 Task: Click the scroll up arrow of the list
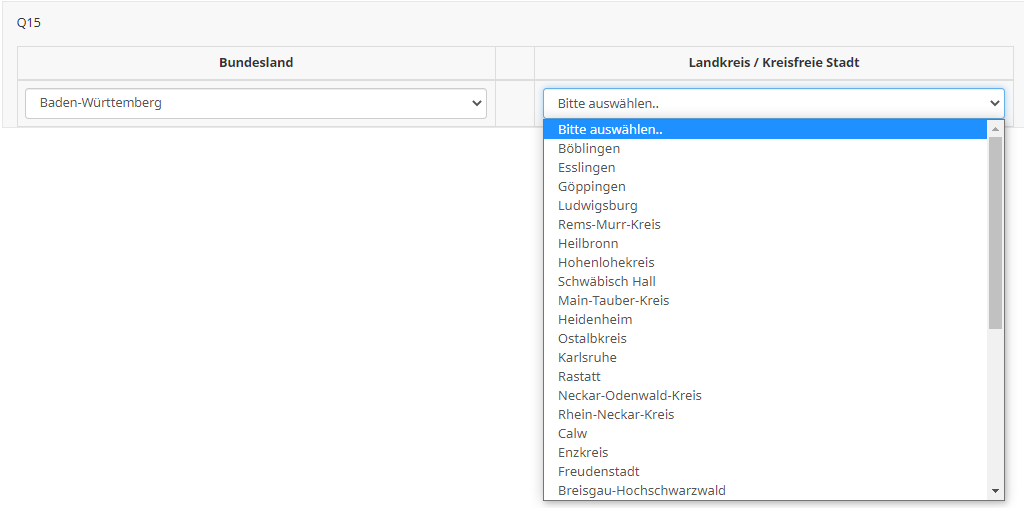(995, 129)
